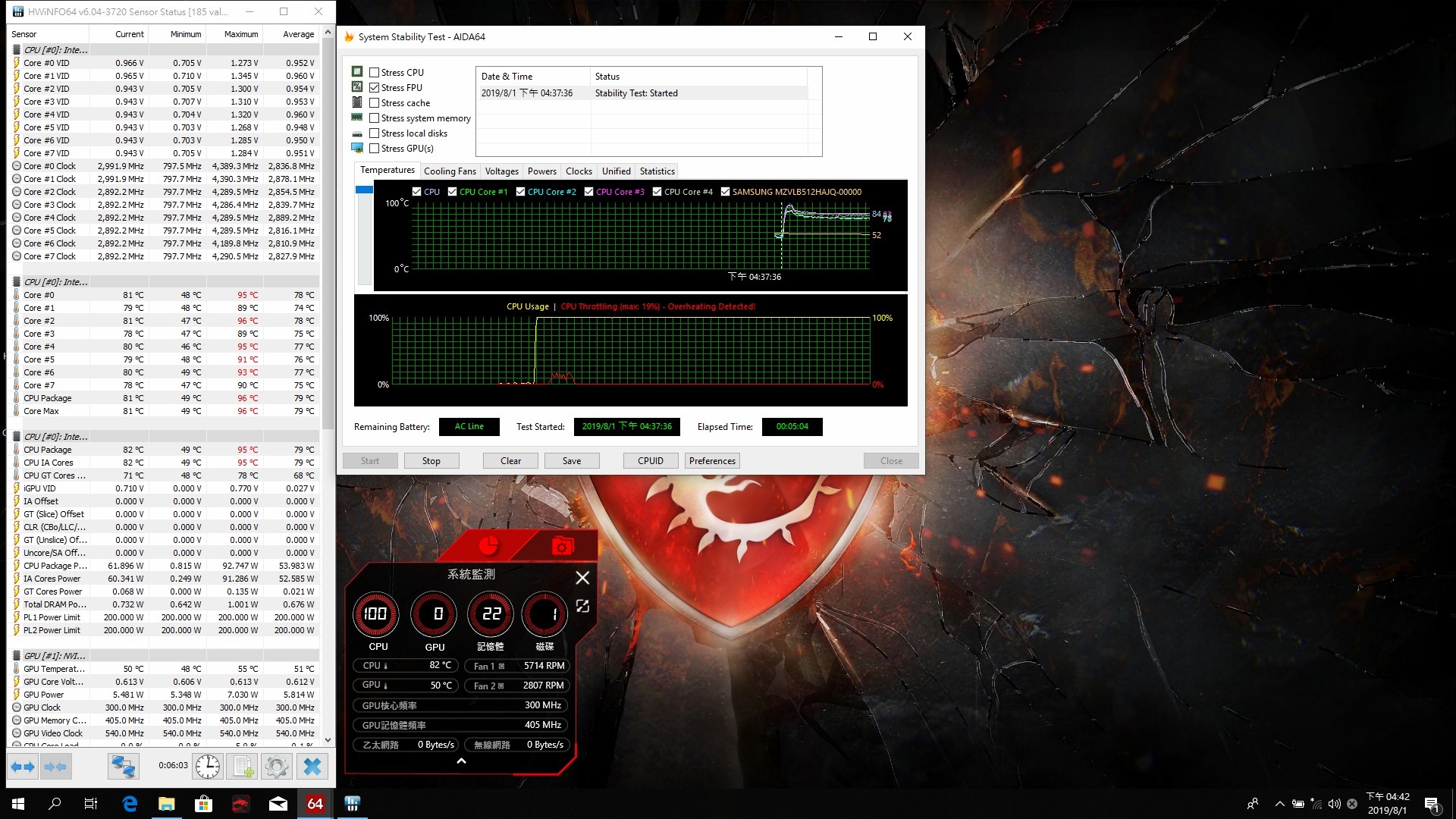Click HWiNFO sensor list scrollbar

[328, 235]
